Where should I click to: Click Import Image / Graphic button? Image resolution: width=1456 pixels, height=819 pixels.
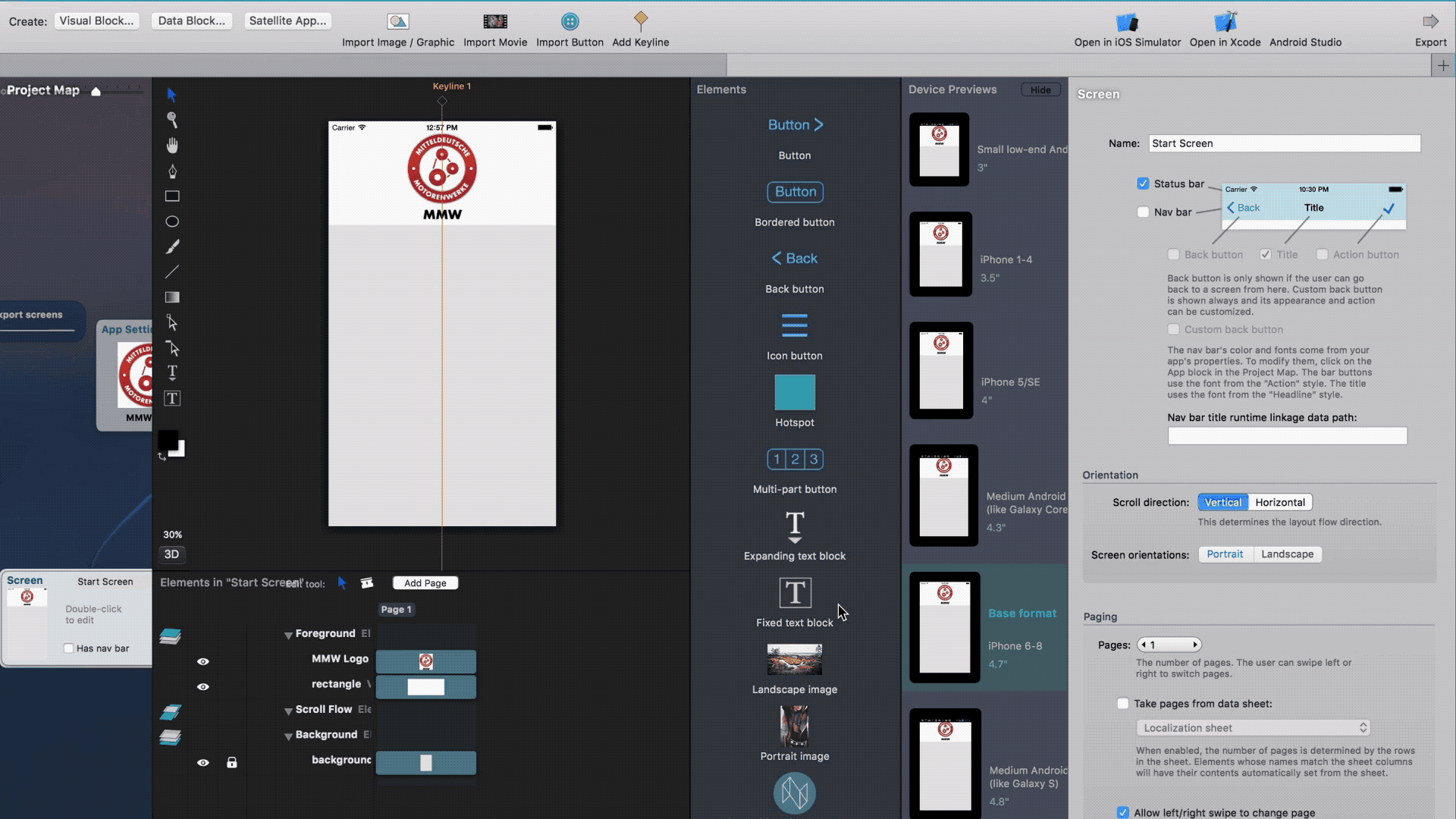pos(398,28)
